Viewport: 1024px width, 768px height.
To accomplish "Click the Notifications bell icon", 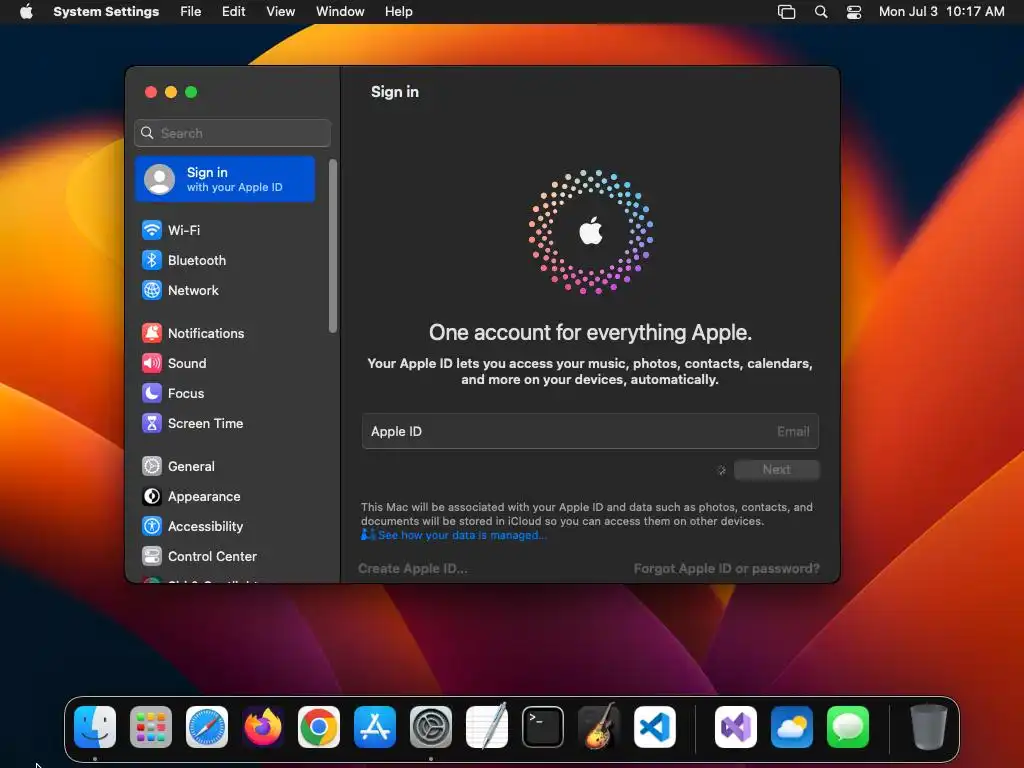I will tap(152, 333).
